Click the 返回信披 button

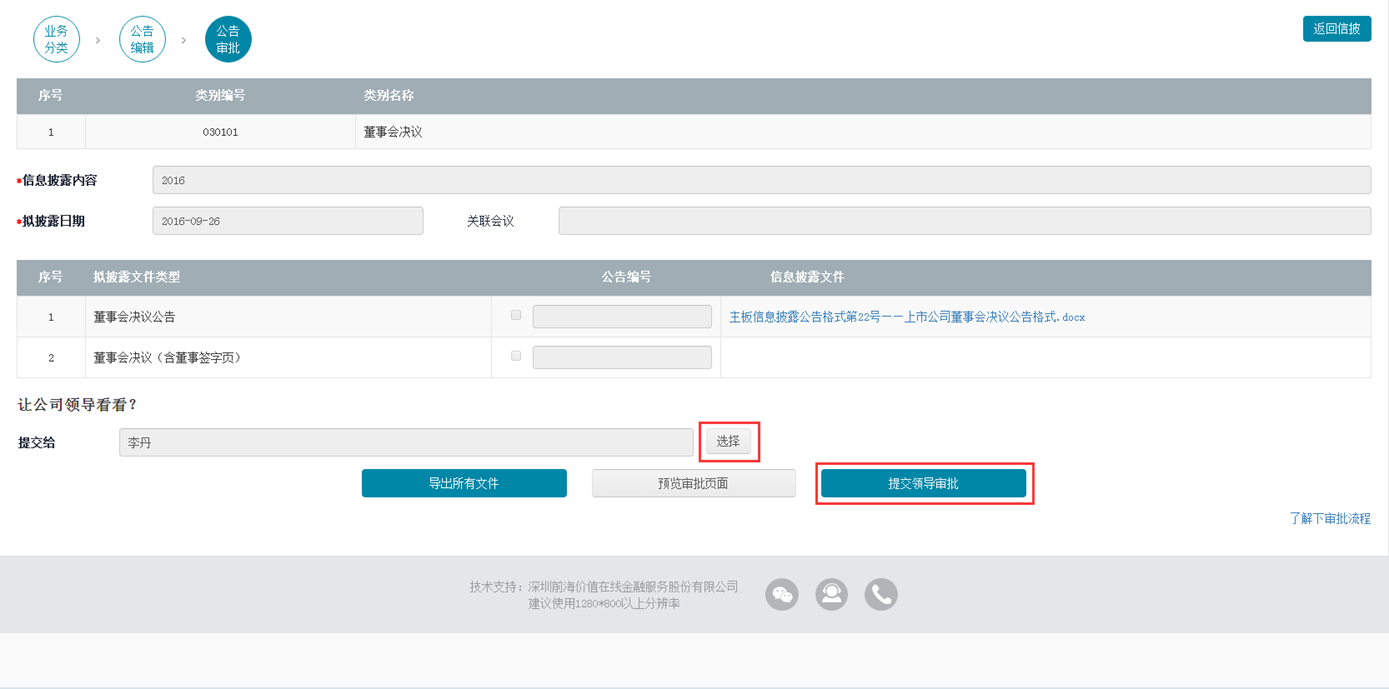(1337, 29)
